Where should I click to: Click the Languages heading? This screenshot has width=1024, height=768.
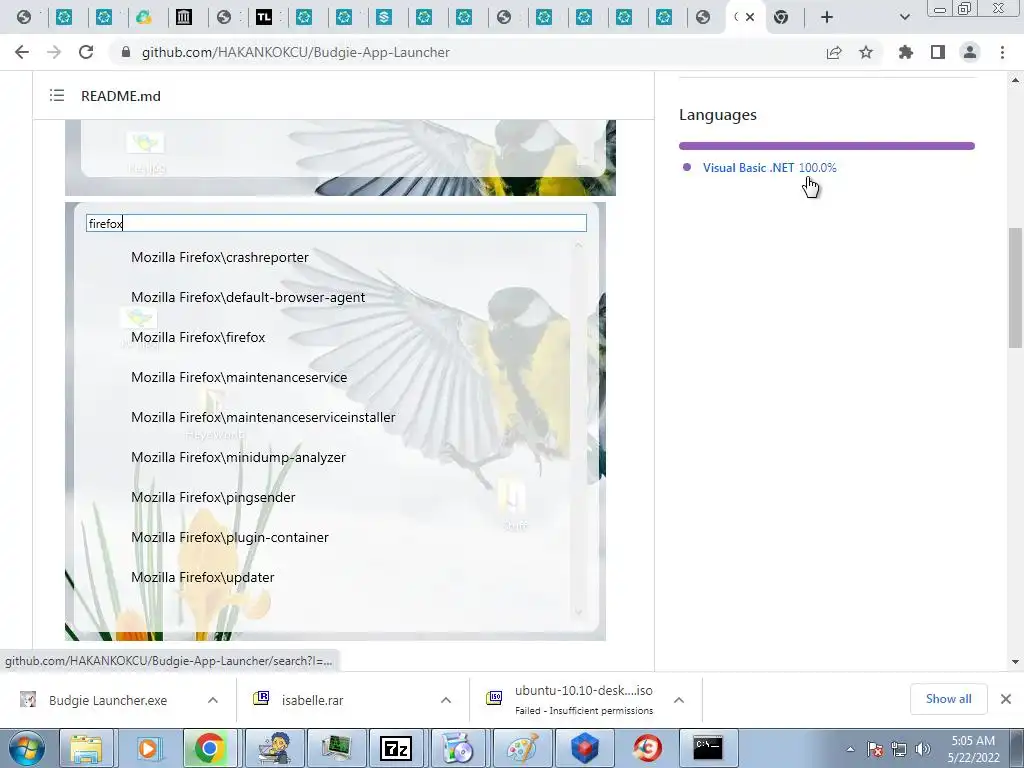point(718,115)
